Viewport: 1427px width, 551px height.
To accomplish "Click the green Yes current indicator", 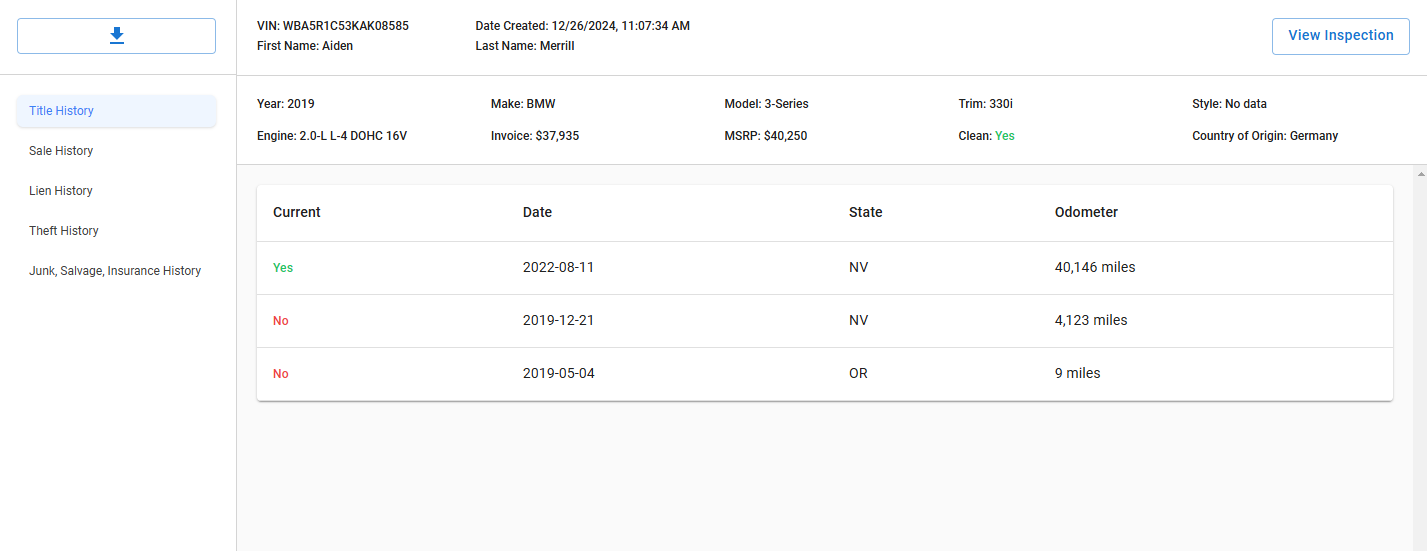I will 283,268.
